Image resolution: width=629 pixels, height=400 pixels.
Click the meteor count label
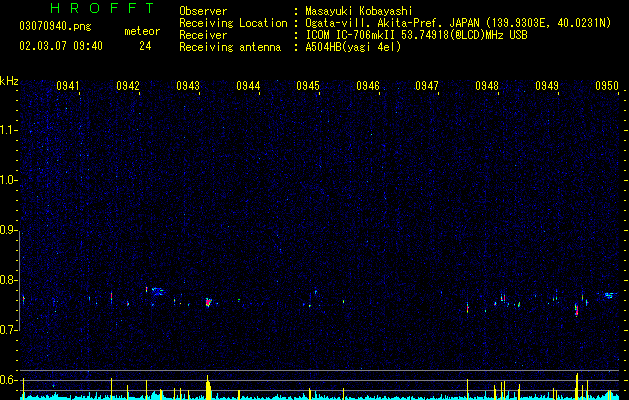click(x=142, y=31)
